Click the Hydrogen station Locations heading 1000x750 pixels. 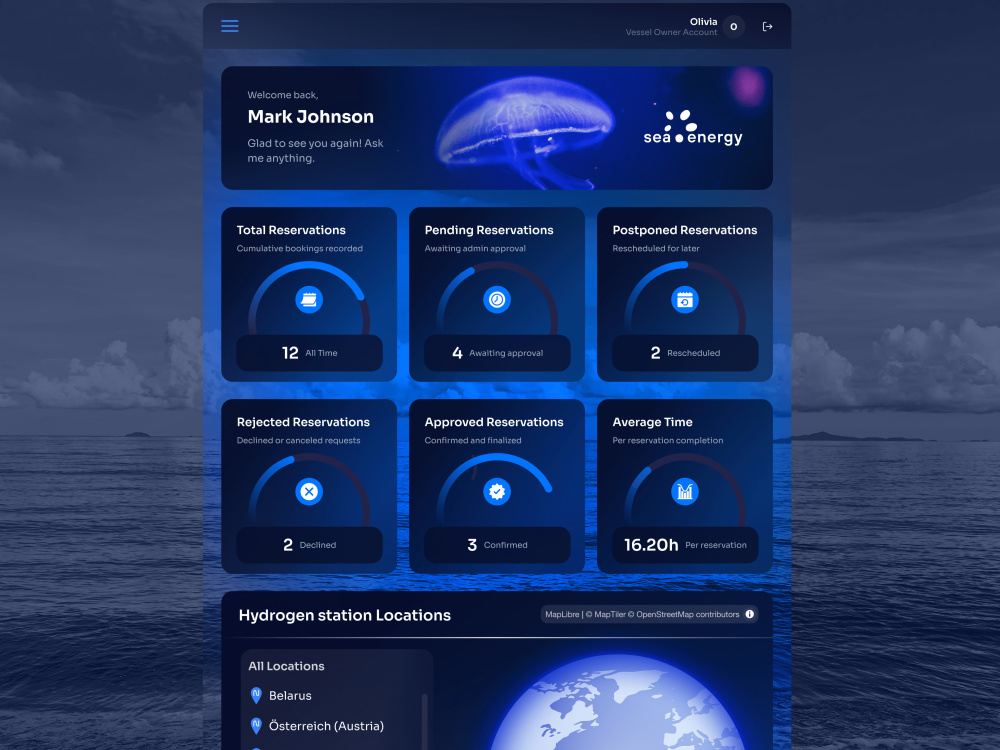click(344, 615)
